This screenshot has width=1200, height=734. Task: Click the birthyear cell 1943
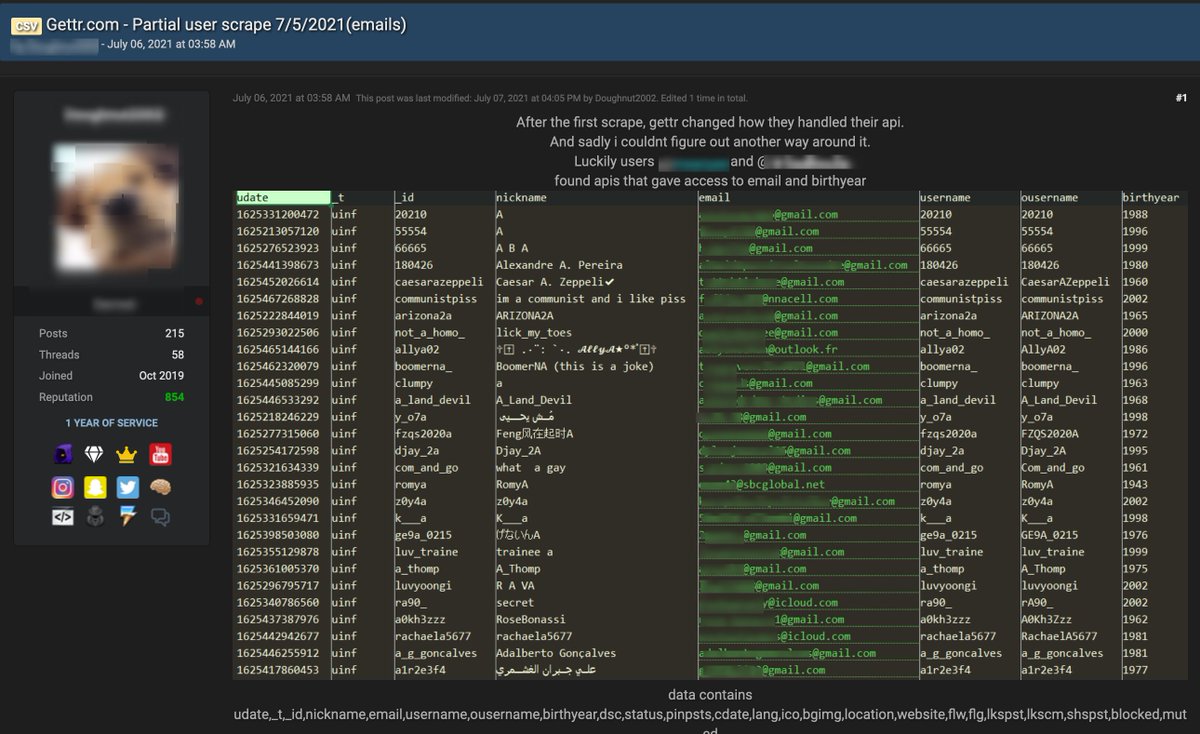(x=1135, y=484)
